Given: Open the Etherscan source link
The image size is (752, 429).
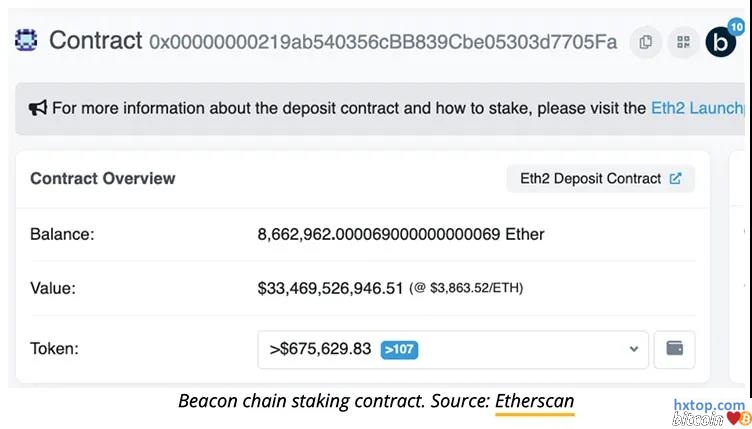Looking at the screenshot, I should 534,402.
